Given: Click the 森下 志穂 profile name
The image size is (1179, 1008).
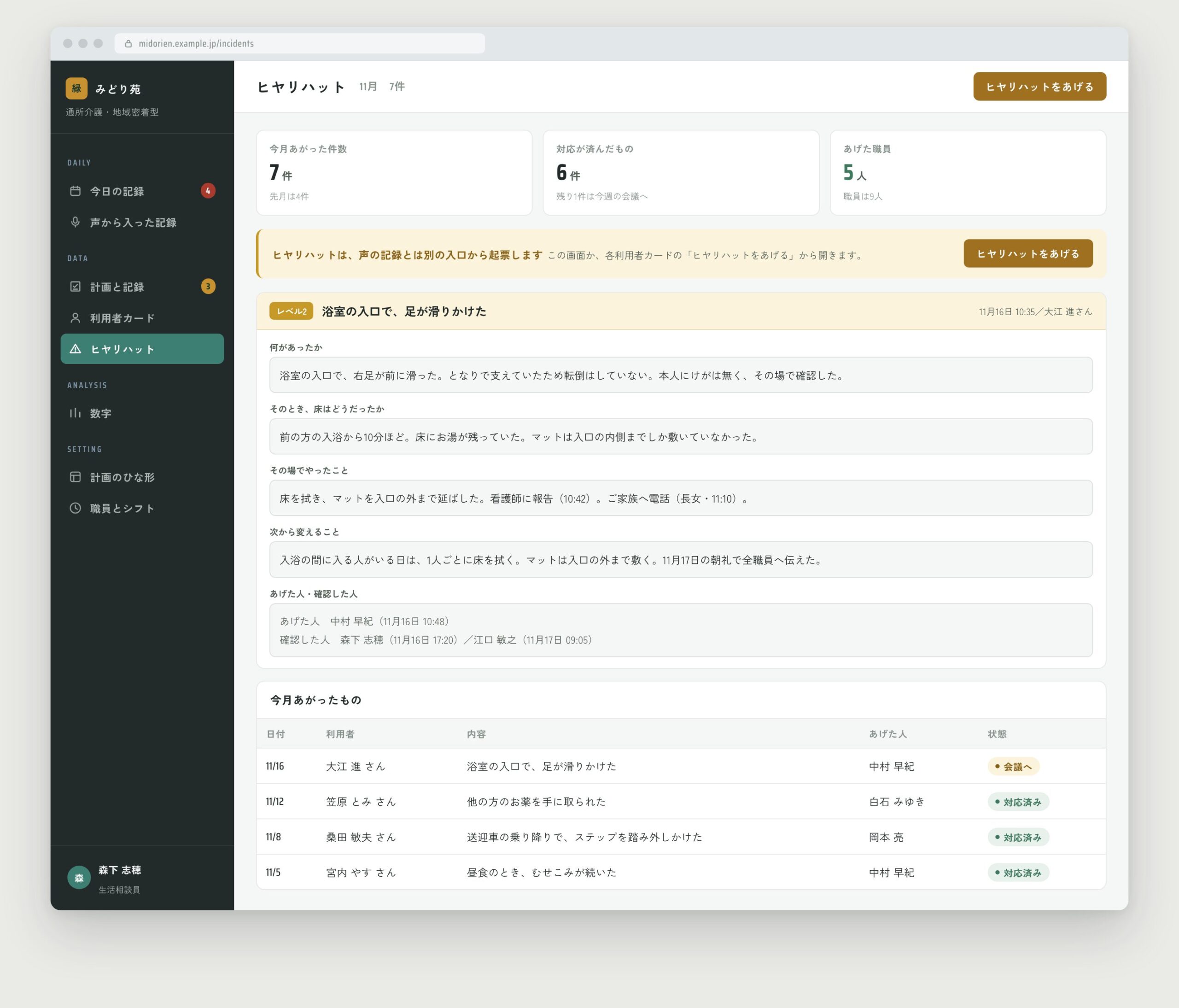Looking at the screenshot, I should tap(119, 870).
